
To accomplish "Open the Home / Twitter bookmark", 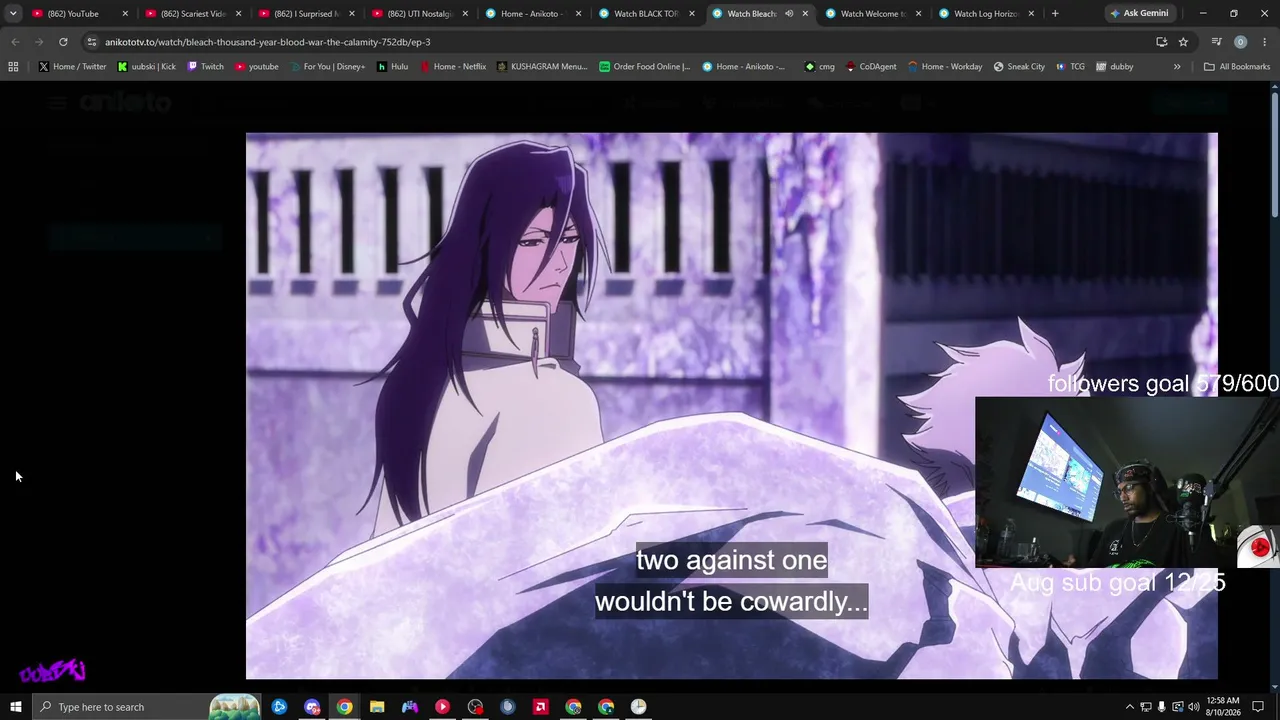I will [x=72, y=67].
